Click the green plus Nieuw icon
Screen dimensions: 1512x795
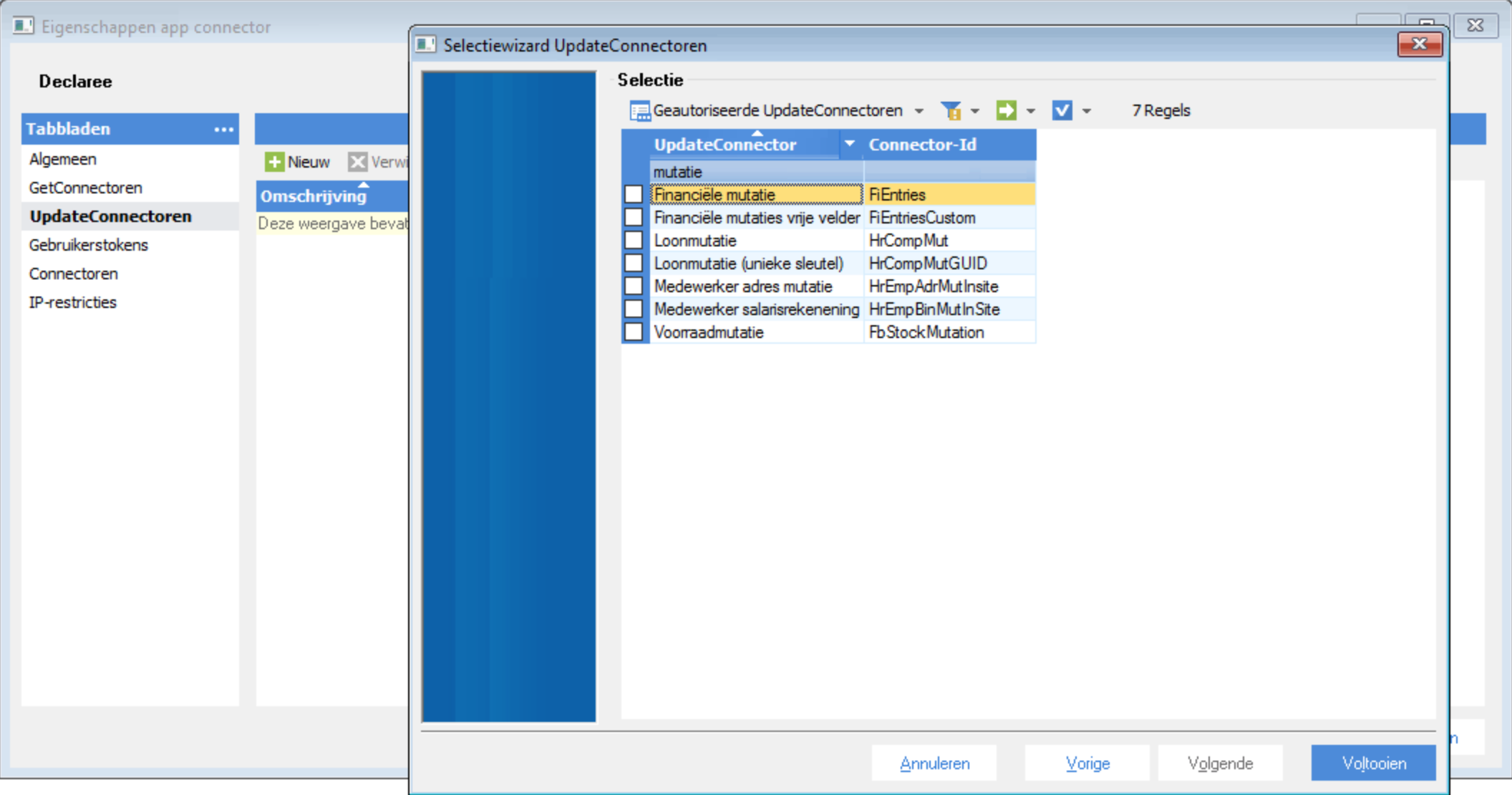274,162
